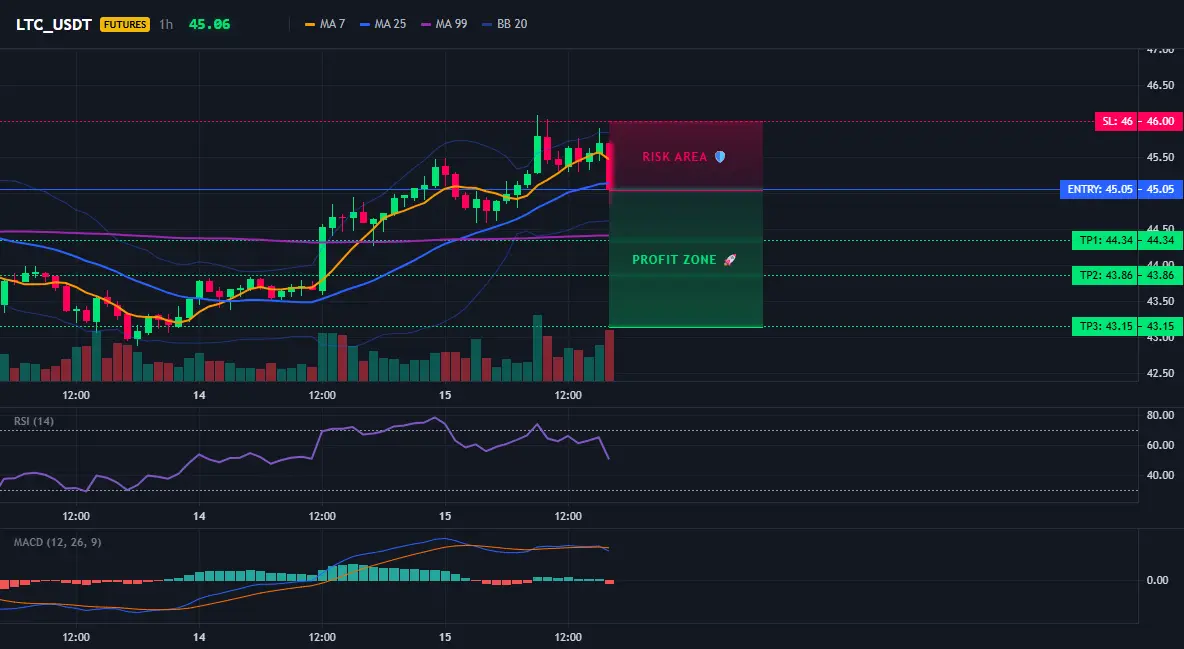Click the 44.34 price tag on axis
This screenshot has width=1184, height=649.
point(1161,241)
